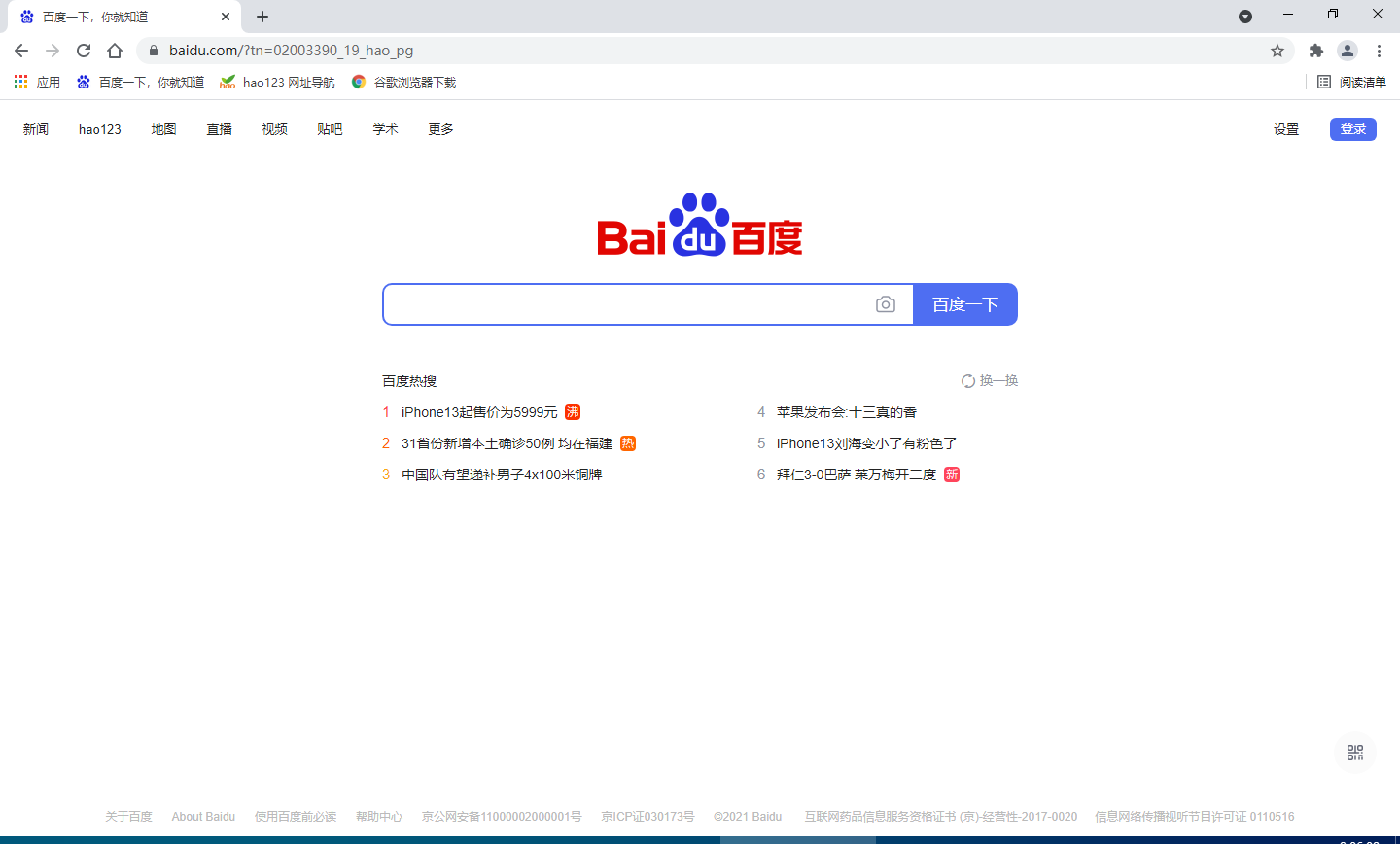The height and width of the screenshot is (844, 1400).
Task: Click the browser forward arrow
Action: (x=52, y=51)
